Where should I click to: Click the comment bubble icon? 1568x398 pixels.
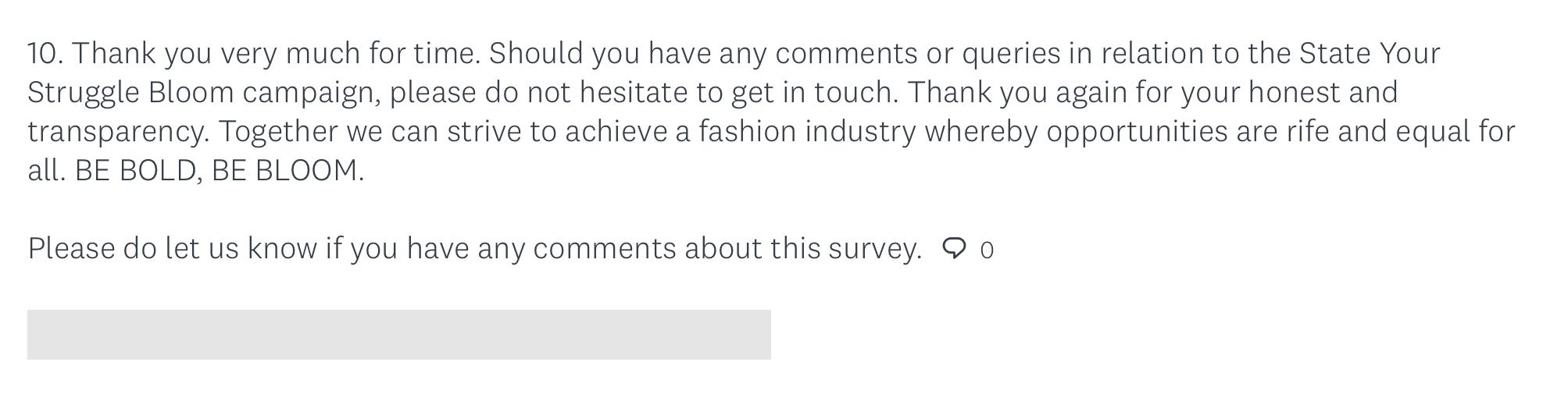tap(954, 249)
